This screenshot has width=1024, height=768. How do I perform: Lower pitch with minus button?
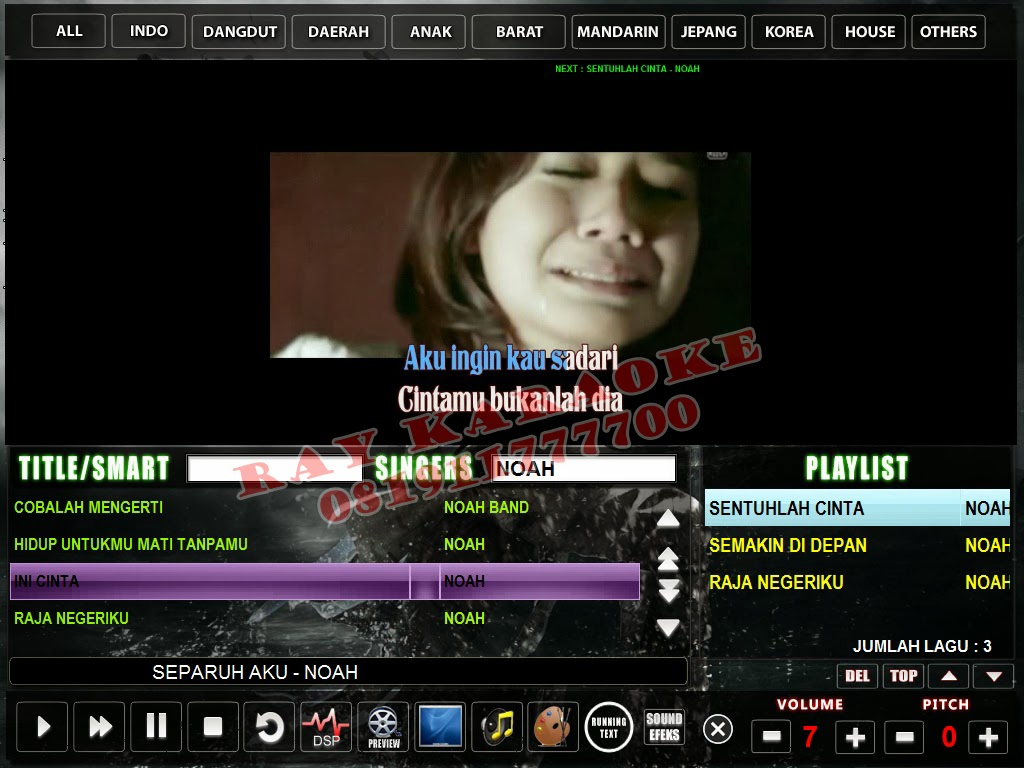904,737
